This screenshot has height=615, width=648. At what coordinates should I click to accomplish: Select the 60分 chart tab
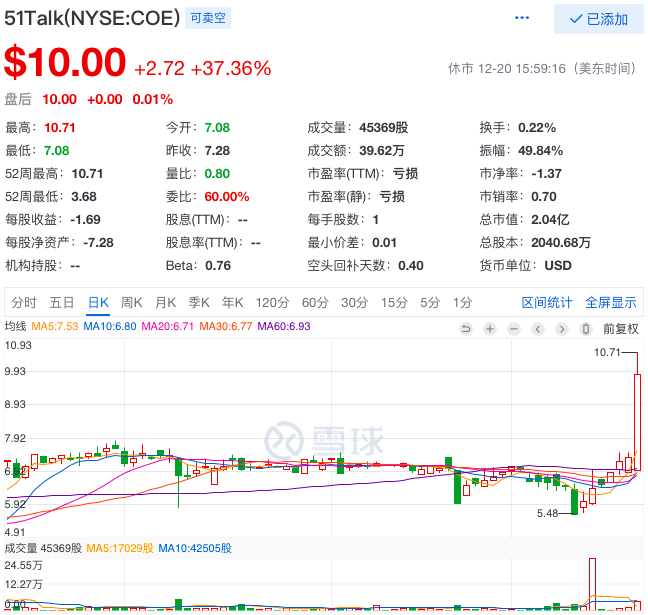tap(314, 303)
